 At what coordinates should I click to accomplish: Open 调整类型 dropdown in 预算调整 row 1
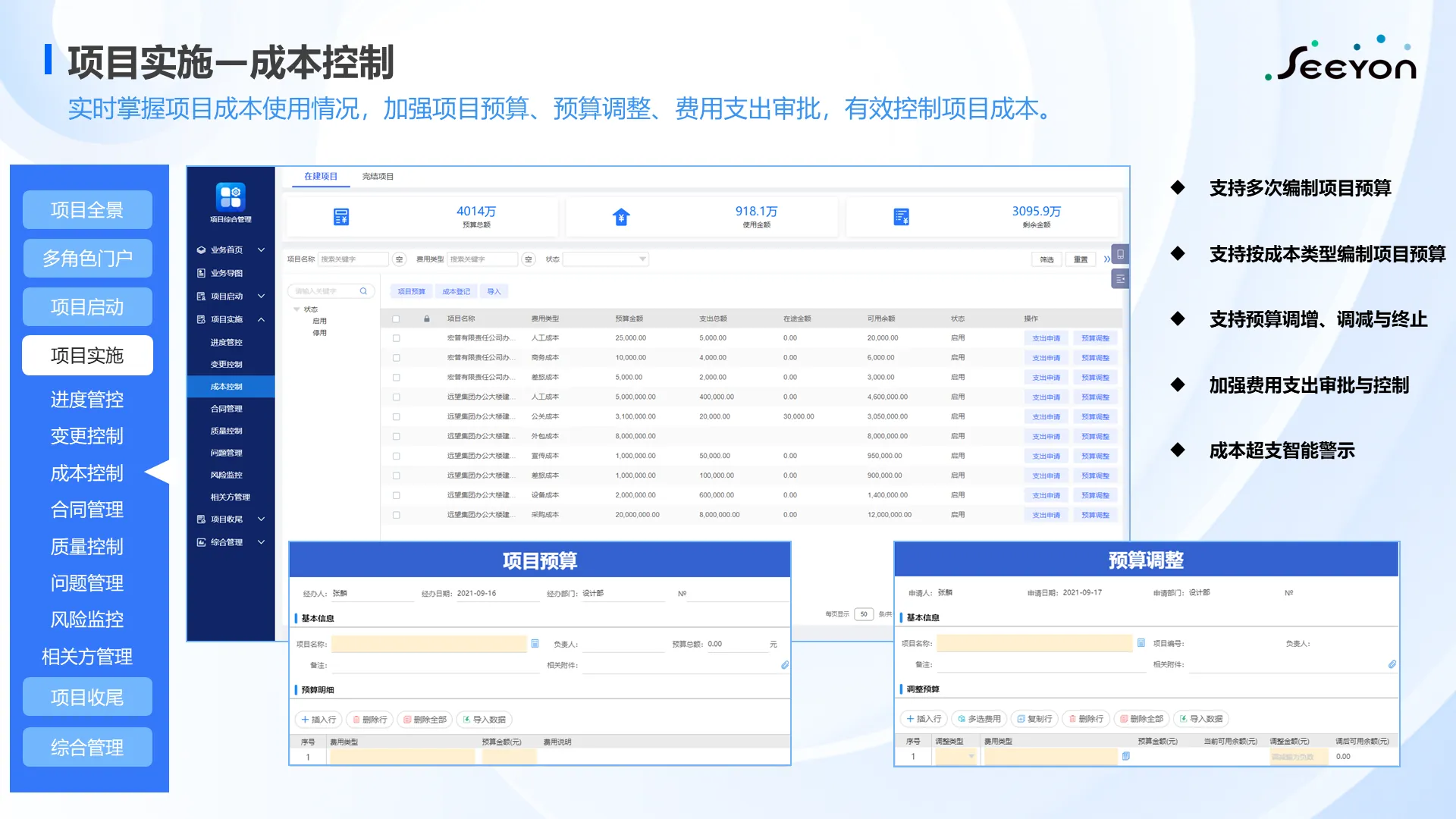click(x=955, y=756)
